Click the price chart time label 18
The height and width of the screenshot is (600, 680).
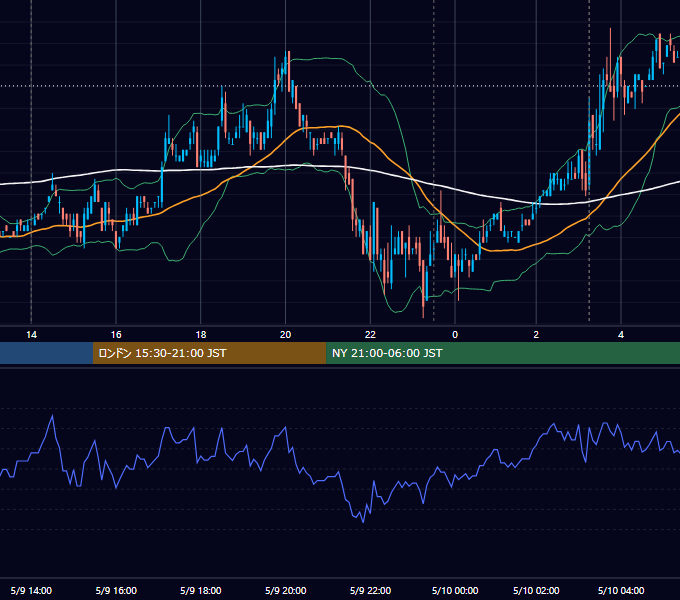click(201, 335)
